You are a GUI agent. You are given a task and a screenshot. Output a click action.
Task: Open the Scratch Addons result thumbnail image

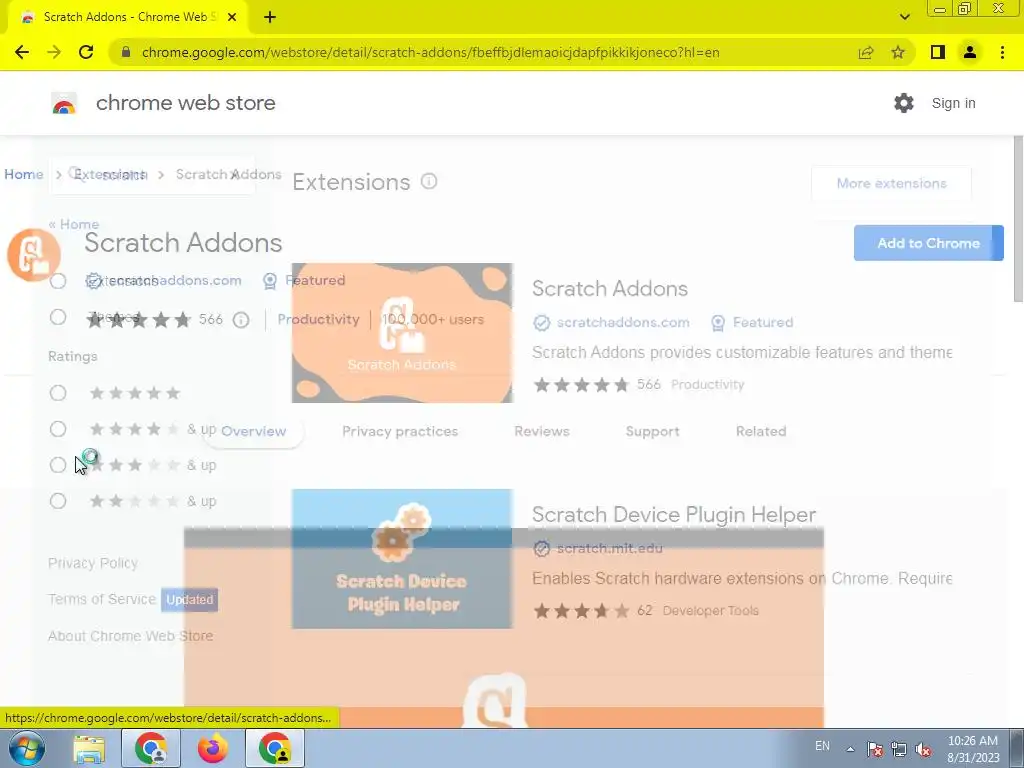(402, 333)
